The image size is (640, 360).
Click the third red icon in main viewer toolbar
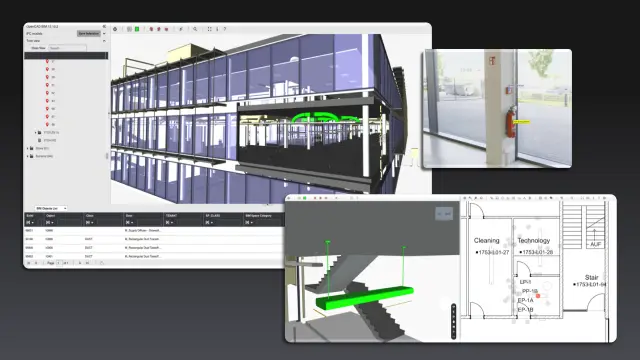[166, 29]
